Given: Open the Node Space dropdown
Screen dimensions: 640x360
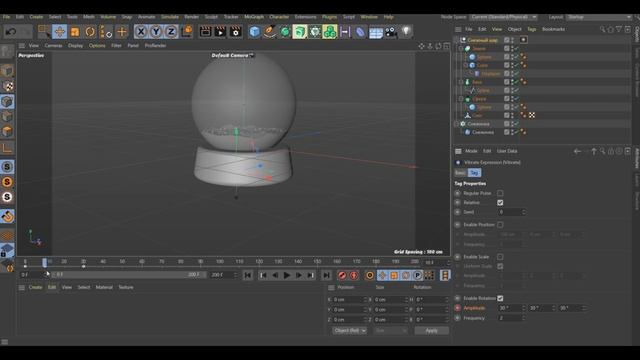Looking at the screenshot, I should coord(504,17).
